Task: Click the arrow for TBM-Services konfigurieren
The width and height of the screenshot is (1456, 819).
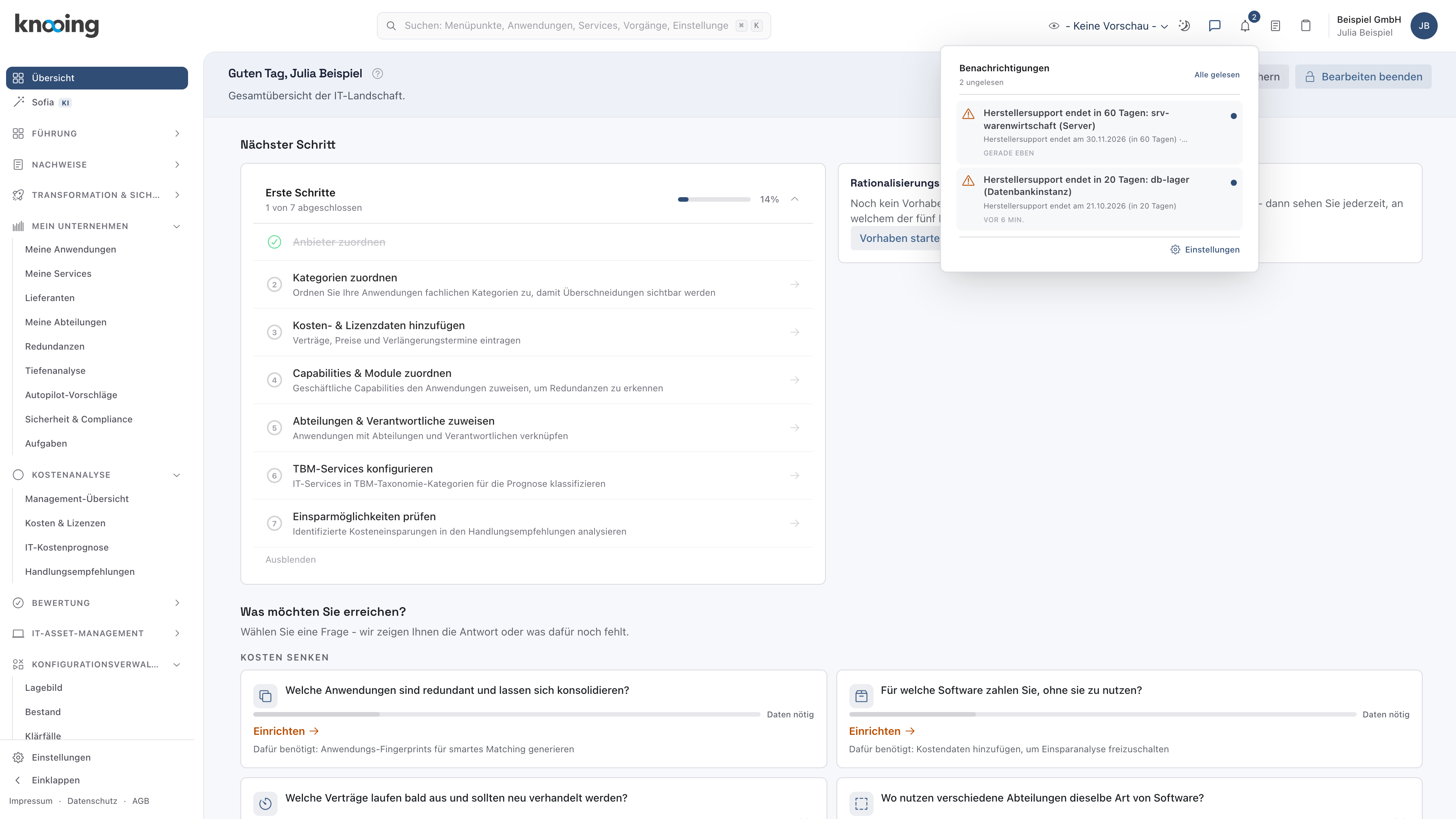Action: pos(795,475)
